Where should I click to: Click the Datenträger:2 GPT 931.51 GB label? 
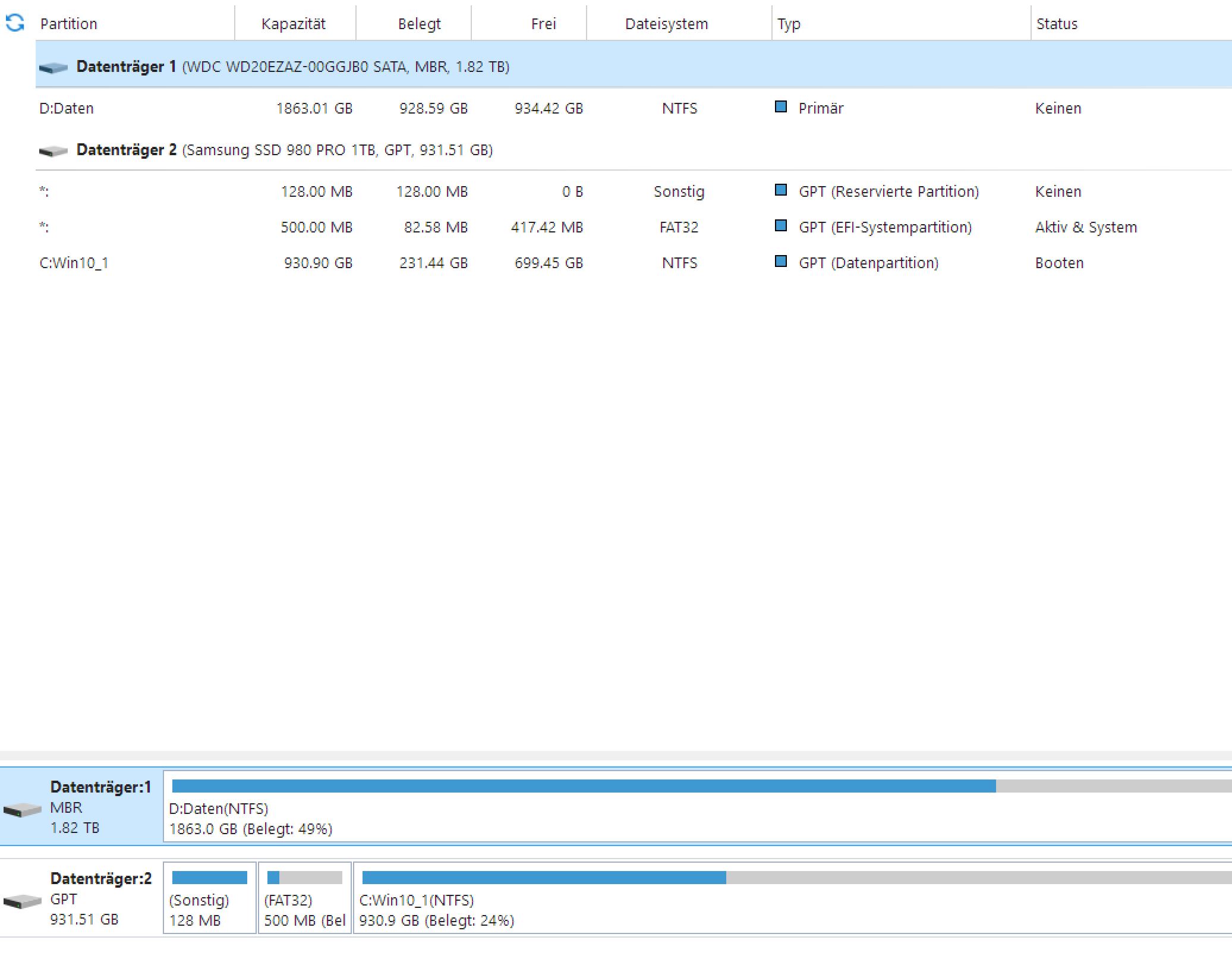click(100, 898)
